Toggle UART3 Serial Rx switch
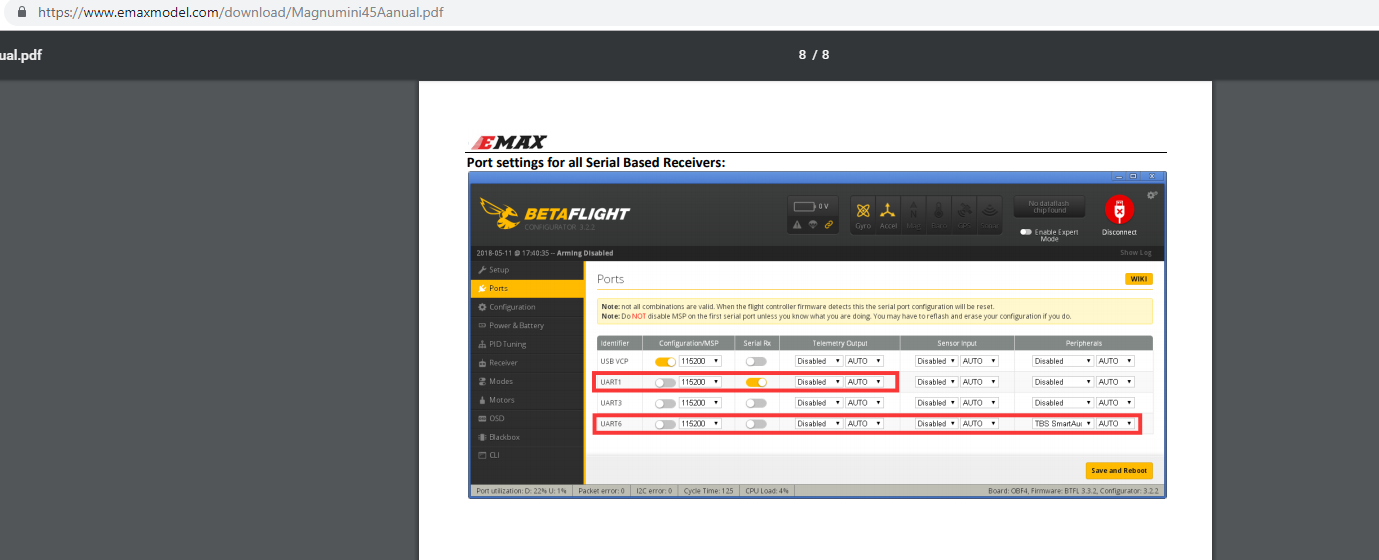The image size is (1379, 560). coord(756,403)
